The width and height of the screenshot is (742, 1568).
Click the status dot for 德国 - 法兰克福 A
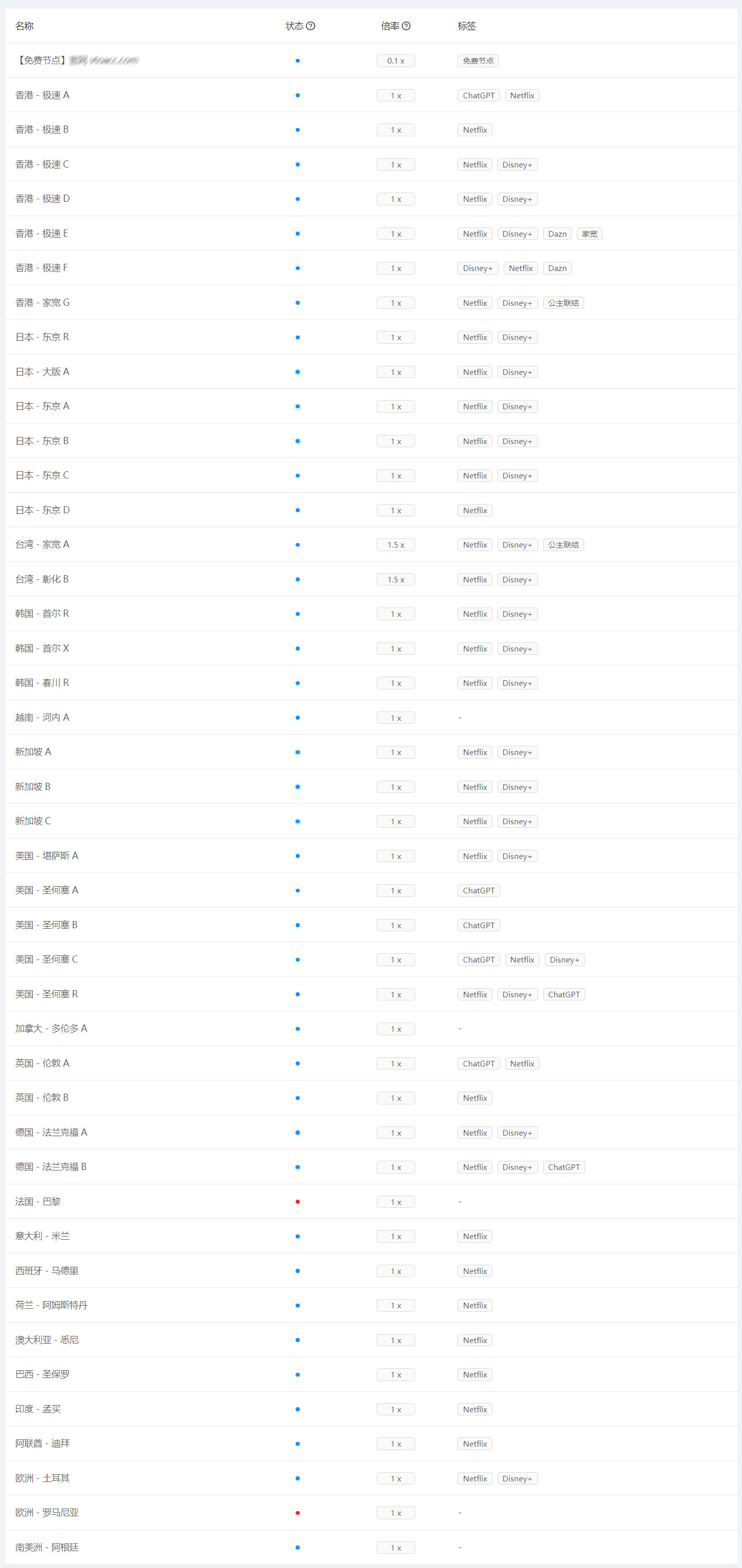(297, 1133)
